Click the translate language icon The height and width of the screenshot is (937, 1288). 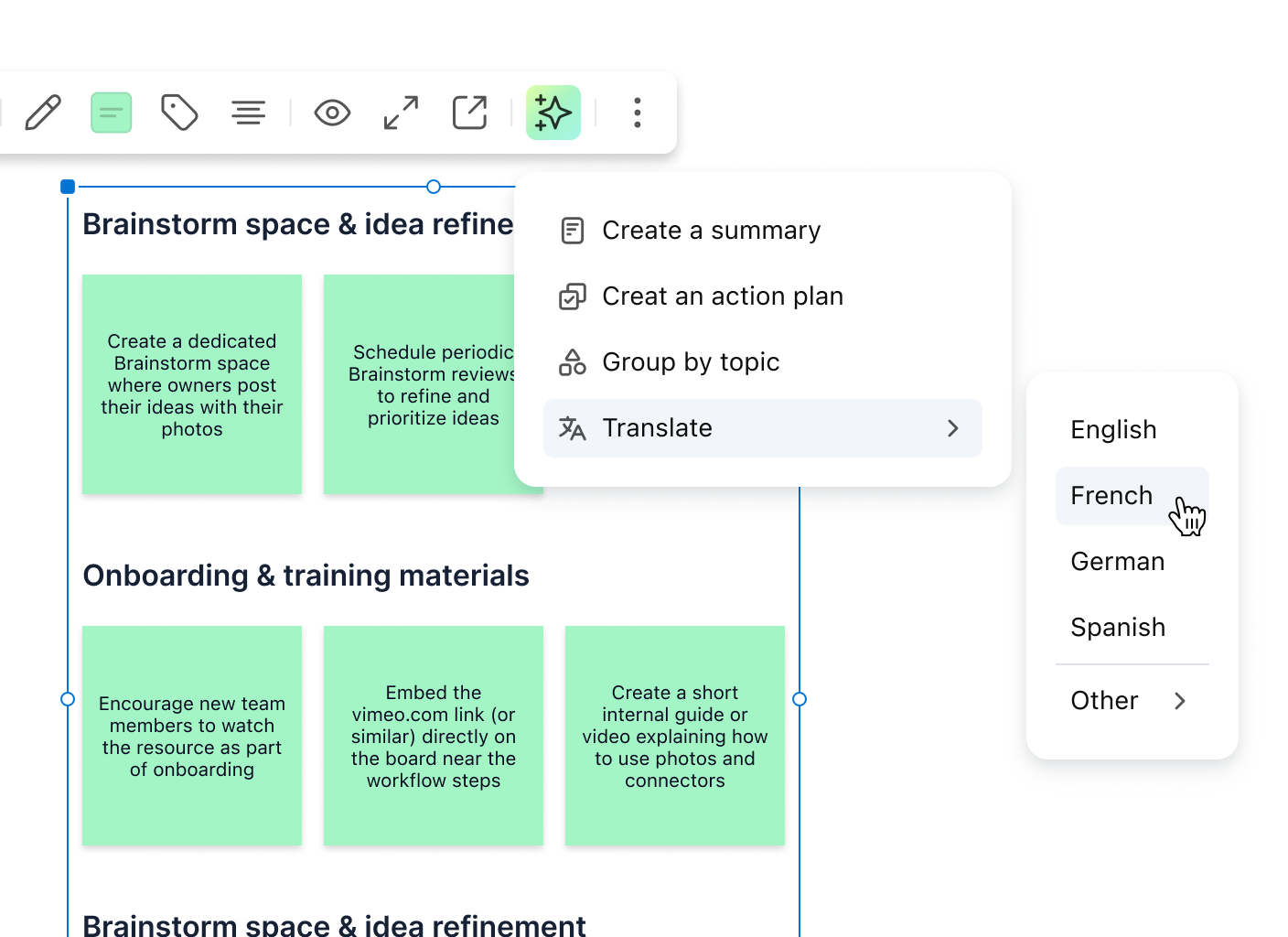click(x=573, y=428)
